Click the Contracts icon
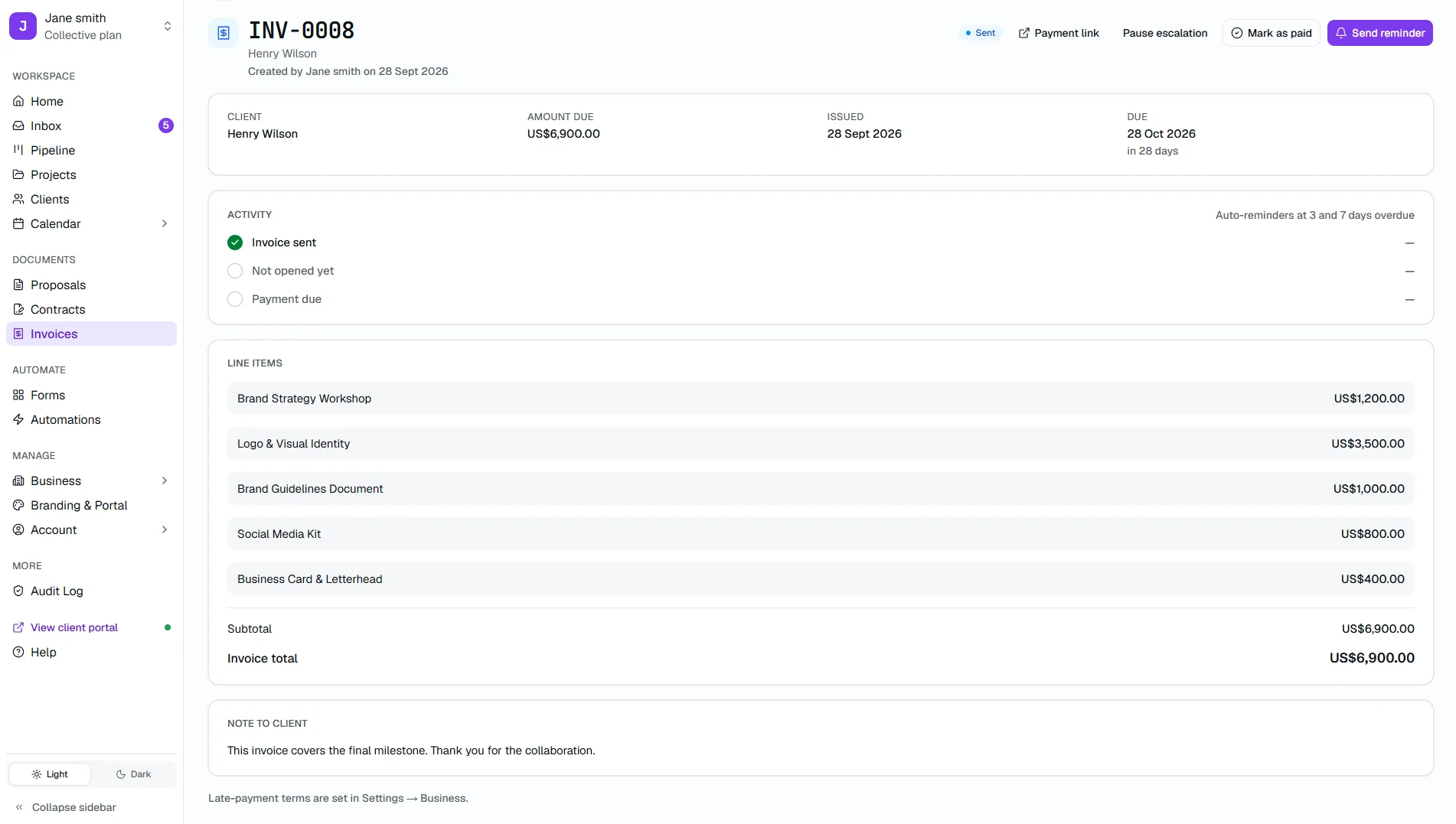The width and height of the screenshot is (1456, 824). click(18, 309)
